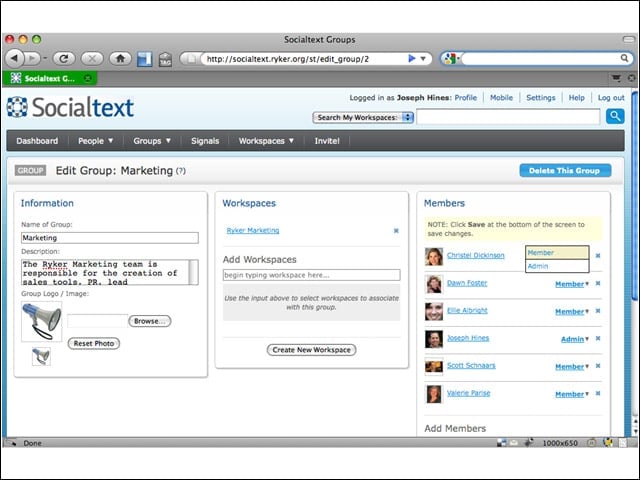
Task: Remove Dawn Foster using her x icon
Action: (x=598, y=283)
